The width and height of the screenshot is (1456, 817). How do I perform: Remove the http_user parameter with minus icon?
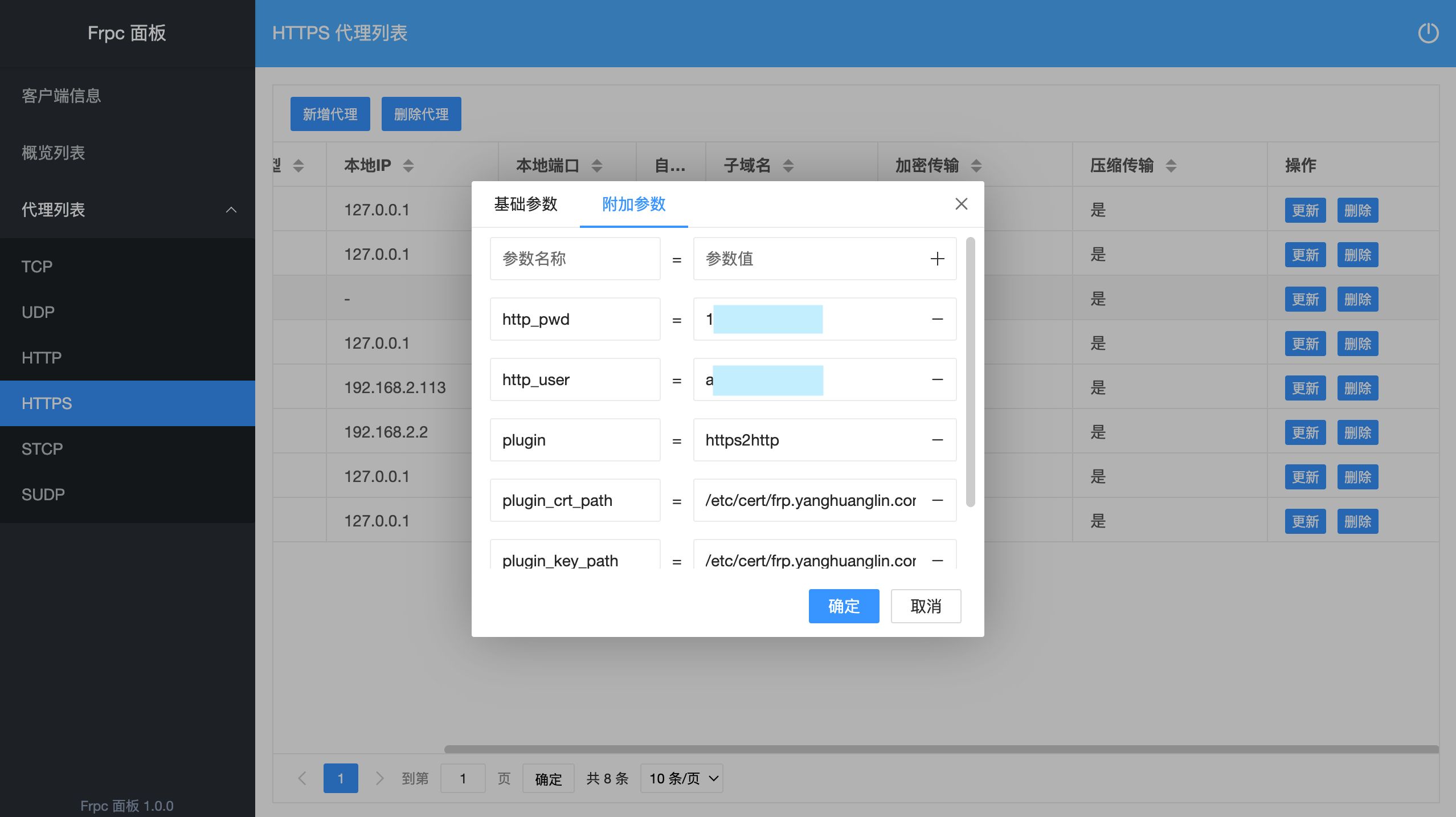point(937,379)
